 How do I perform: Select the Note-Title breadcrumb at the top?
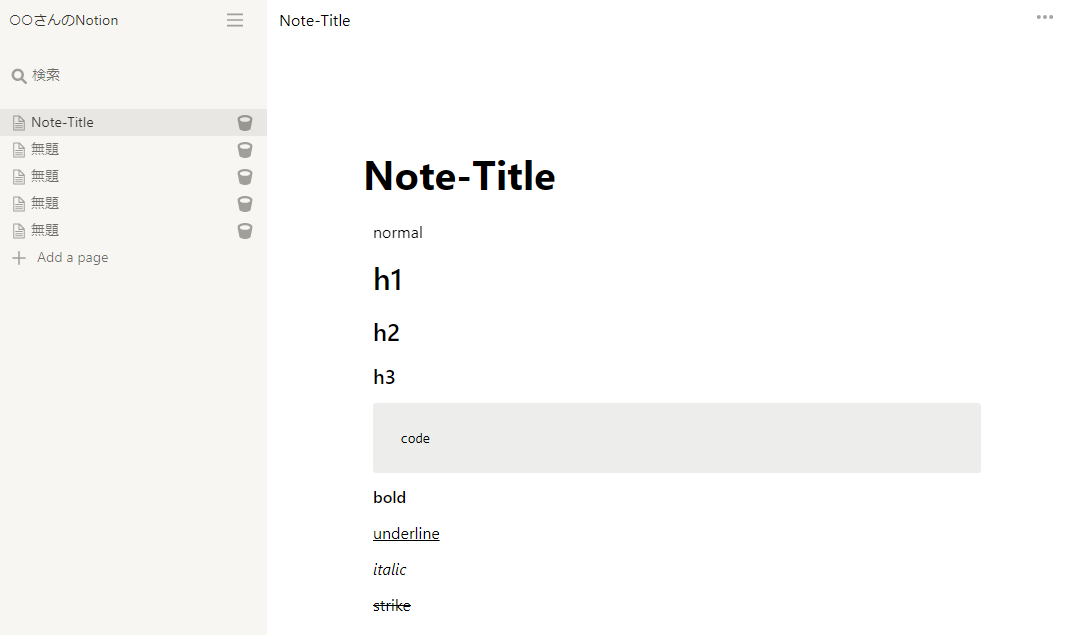point(314,20)
